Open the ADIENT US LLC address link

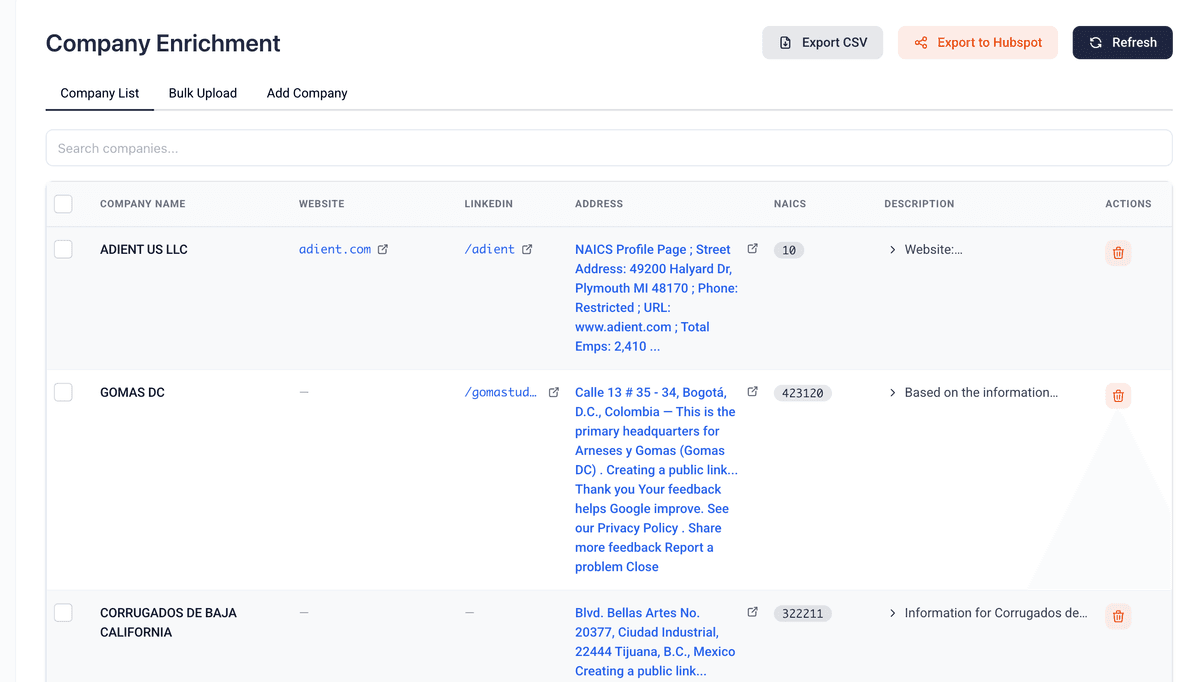pyautogui.click(x=656, y=298)
